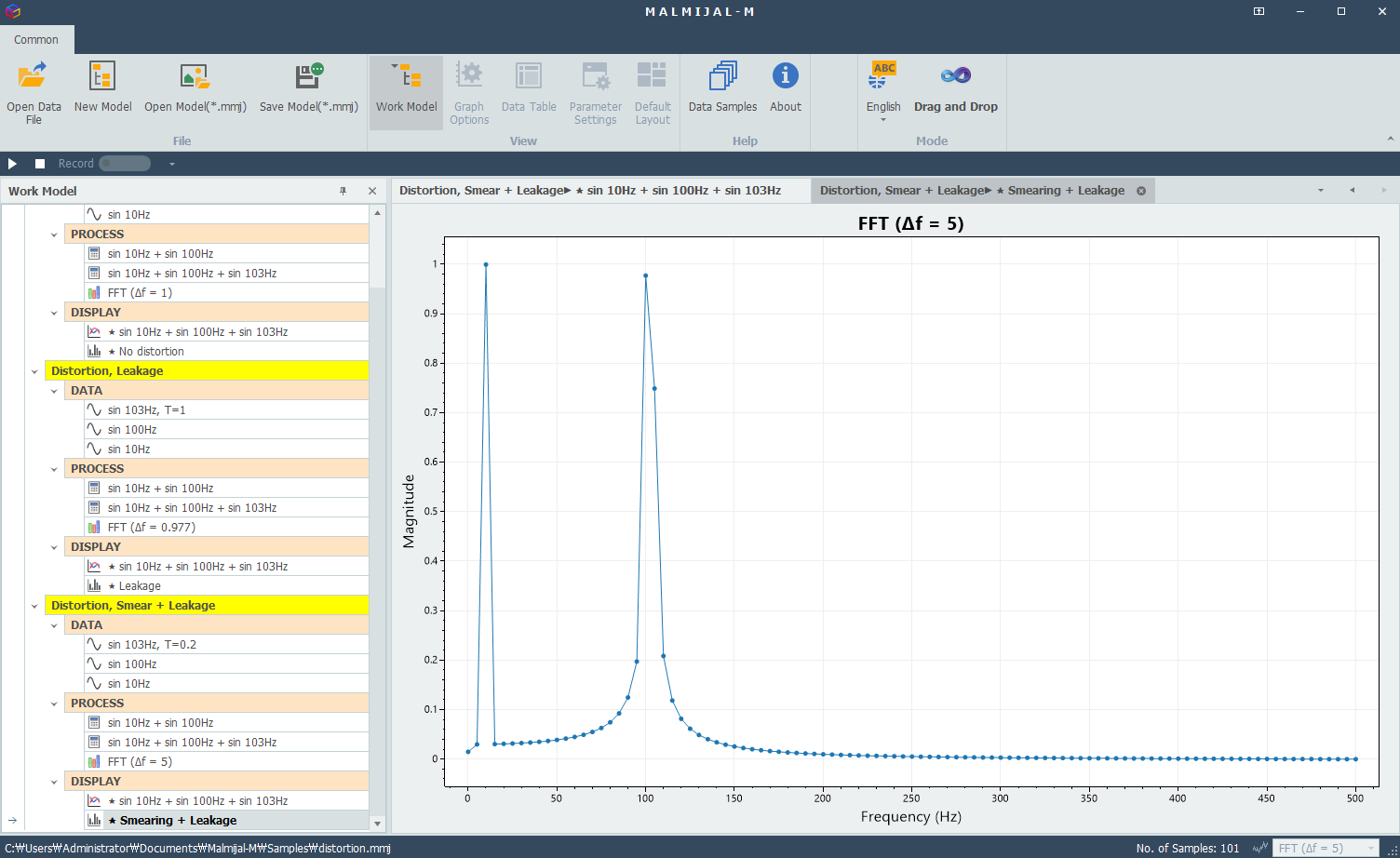Select sin 103Hz, T=1 data item
Viewport: 1400px width, 858px height.
226,409
